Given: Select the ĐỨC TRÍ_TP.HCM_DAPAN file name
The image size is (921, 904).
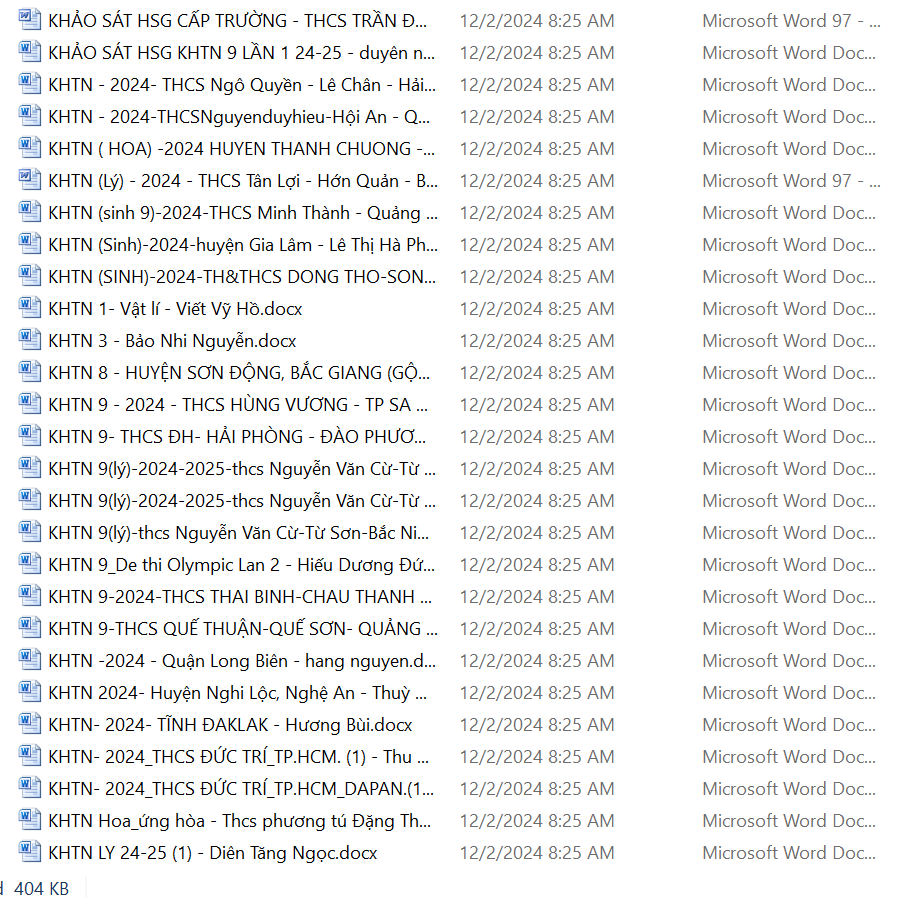Looking at the screenshot, I should tap(241, 788).
